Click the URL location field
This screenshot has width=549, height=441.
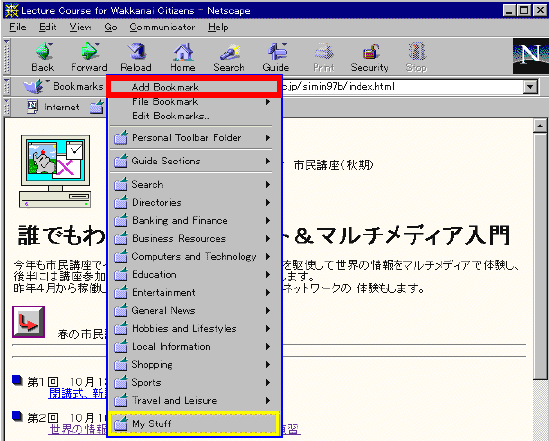[403, 86]
